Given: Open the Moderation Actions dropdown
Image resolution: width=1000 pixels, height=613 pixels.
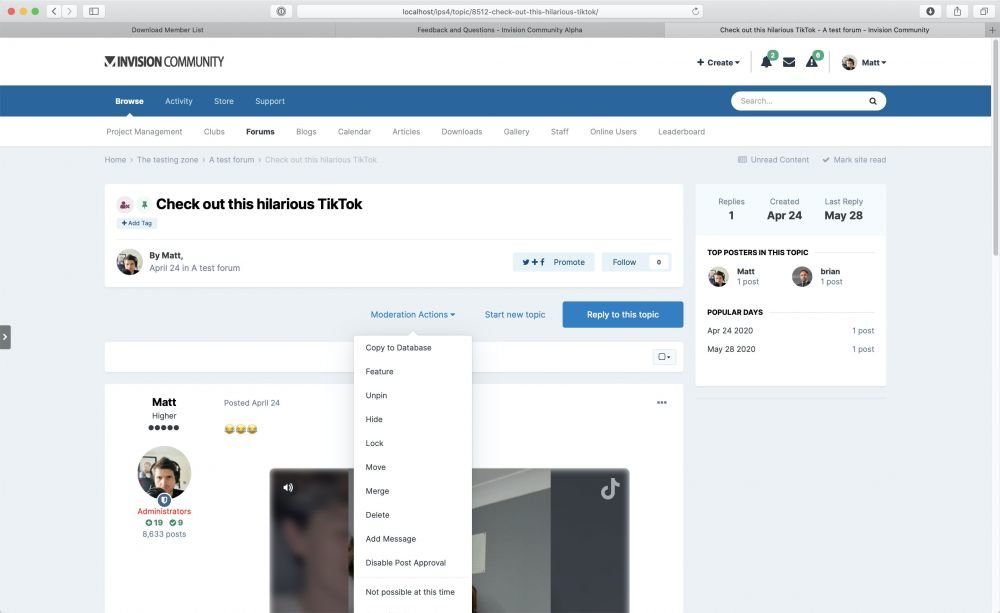Looking at the screenshot, I should click(x=413, y=314).
